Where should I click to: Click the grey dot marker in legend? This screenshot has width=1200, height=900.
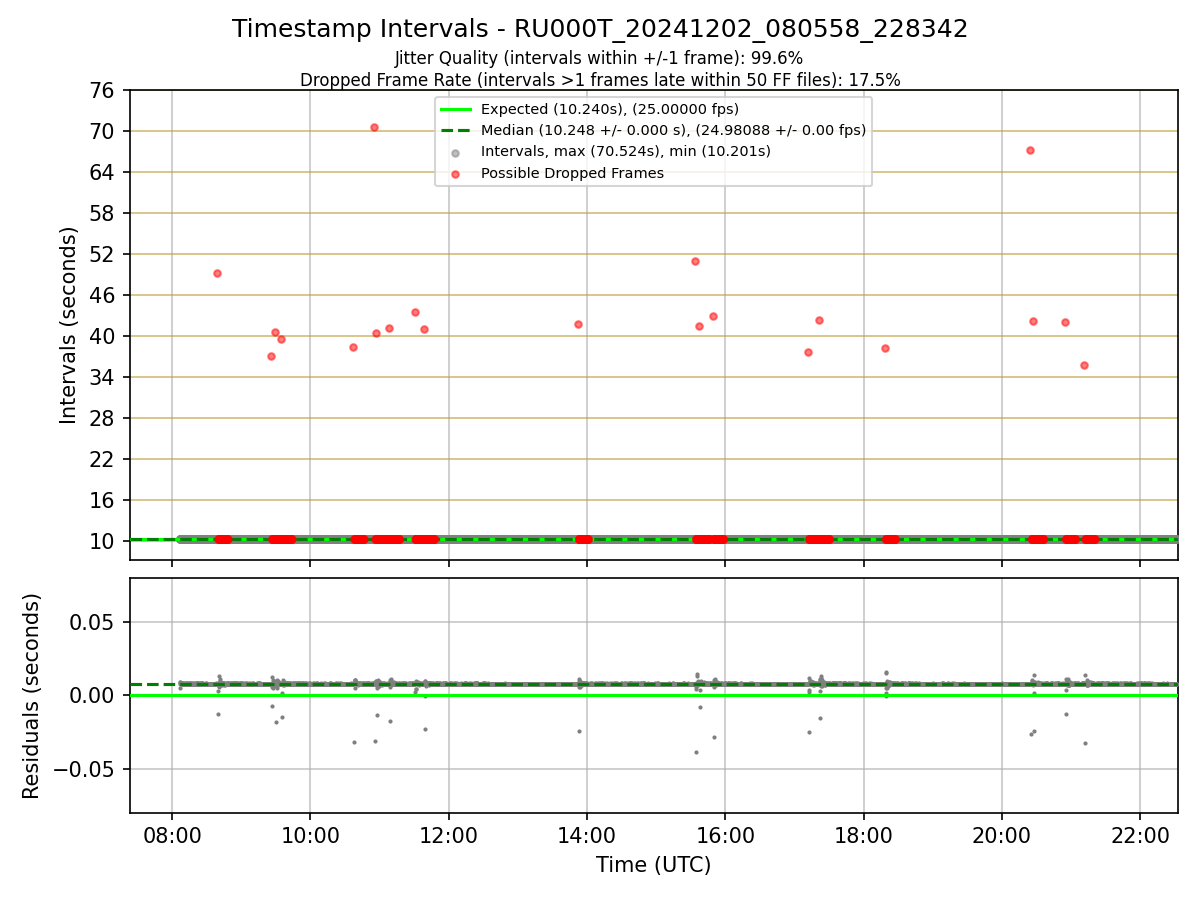[x=455, y=152]
